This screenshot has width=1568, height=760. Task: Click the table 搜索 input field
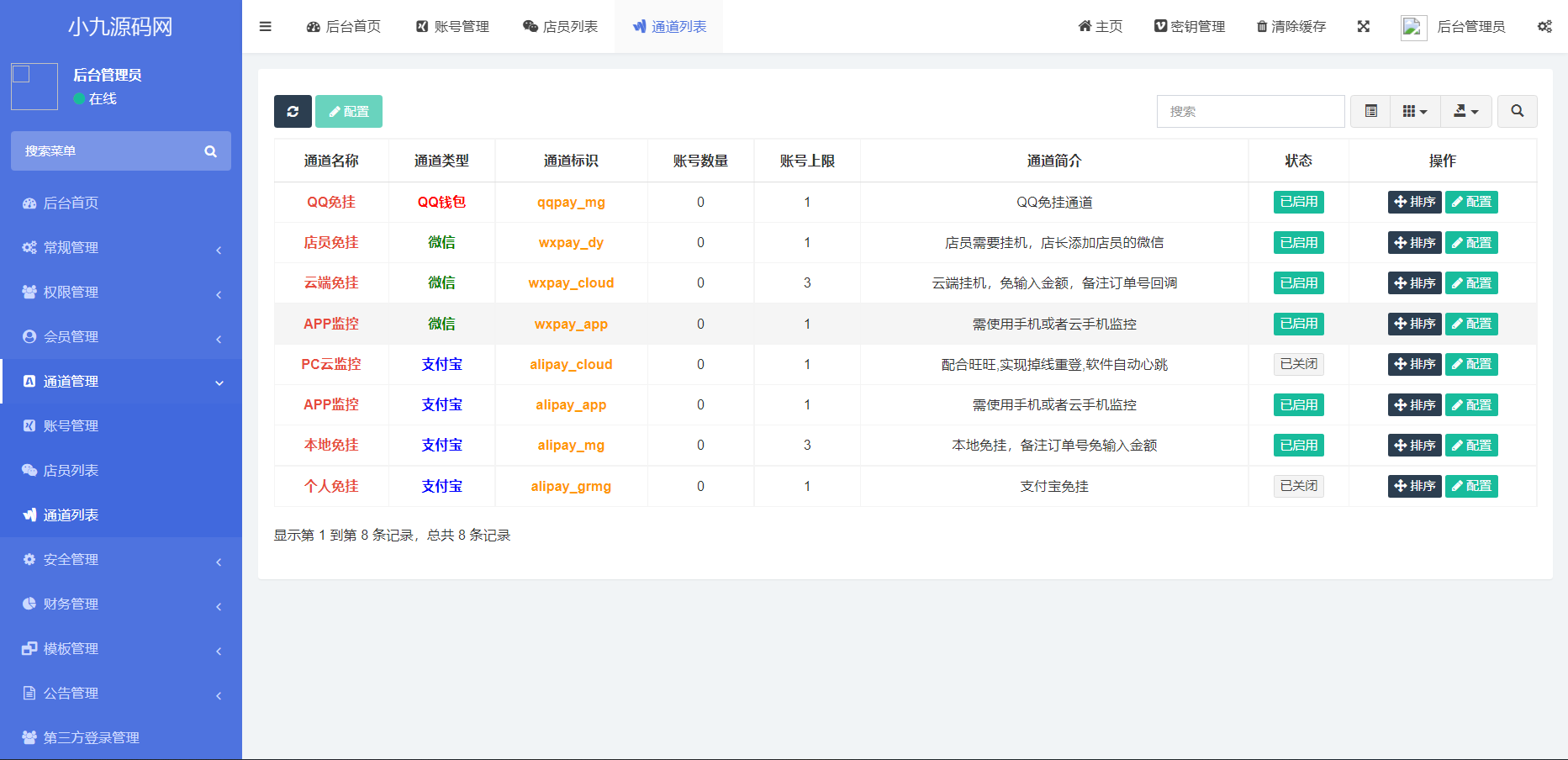coord(1250,111)
